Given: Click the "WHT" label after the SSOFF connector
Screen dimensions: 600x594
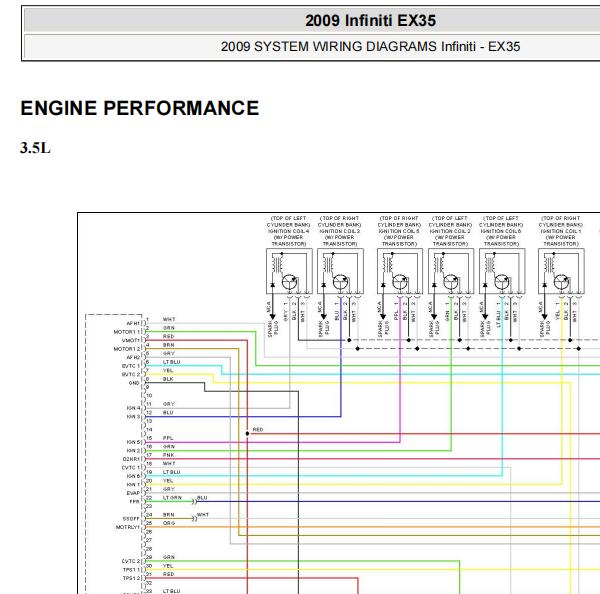Looking at the screenshot, I should (x=203, y=514).
